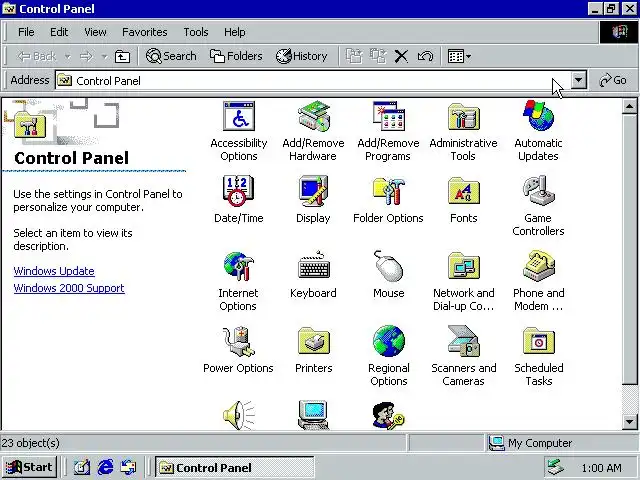Open the Tools menu
The width and height of the screenshot is (640, 480).
[x=196, y=32]
